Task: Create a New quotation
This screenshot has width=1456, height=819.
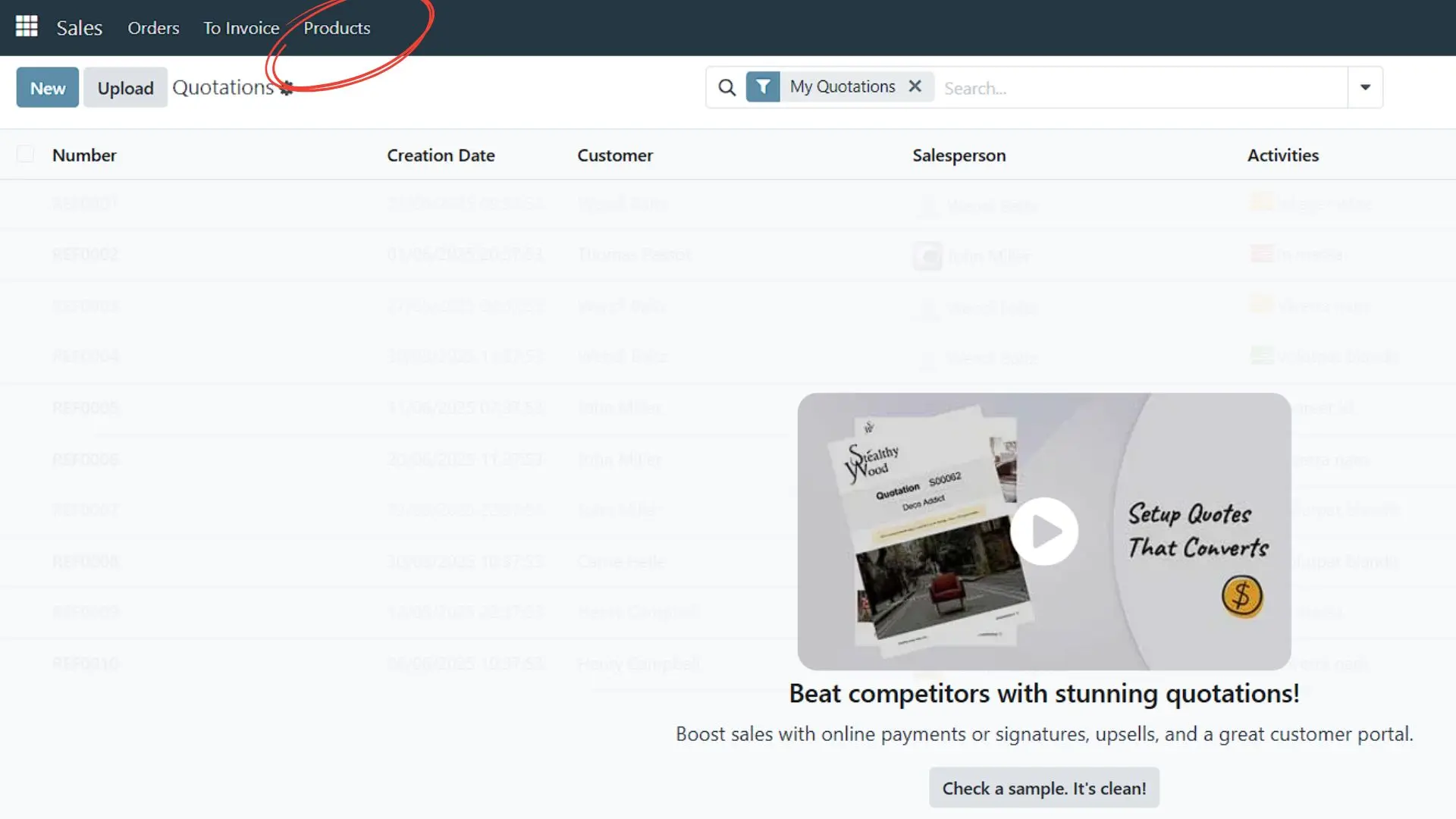Action: (48, 88)
